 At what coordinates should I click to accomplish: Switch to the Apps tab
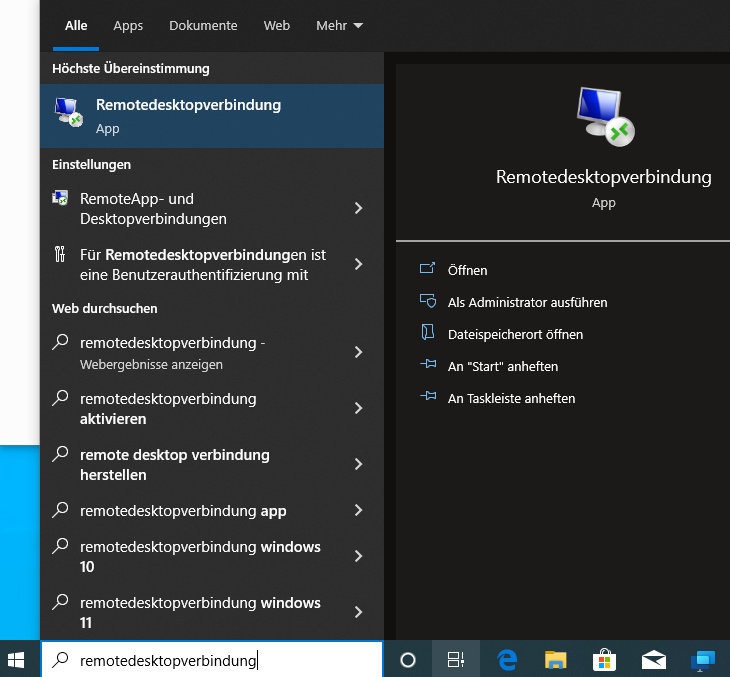128,25
